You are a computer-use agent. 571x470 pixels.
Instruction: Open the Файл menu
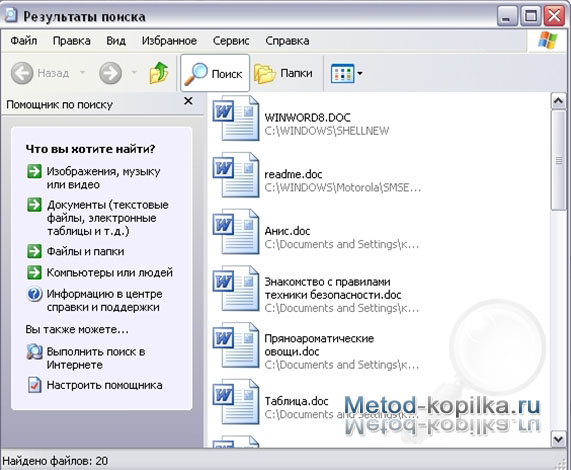24,40
